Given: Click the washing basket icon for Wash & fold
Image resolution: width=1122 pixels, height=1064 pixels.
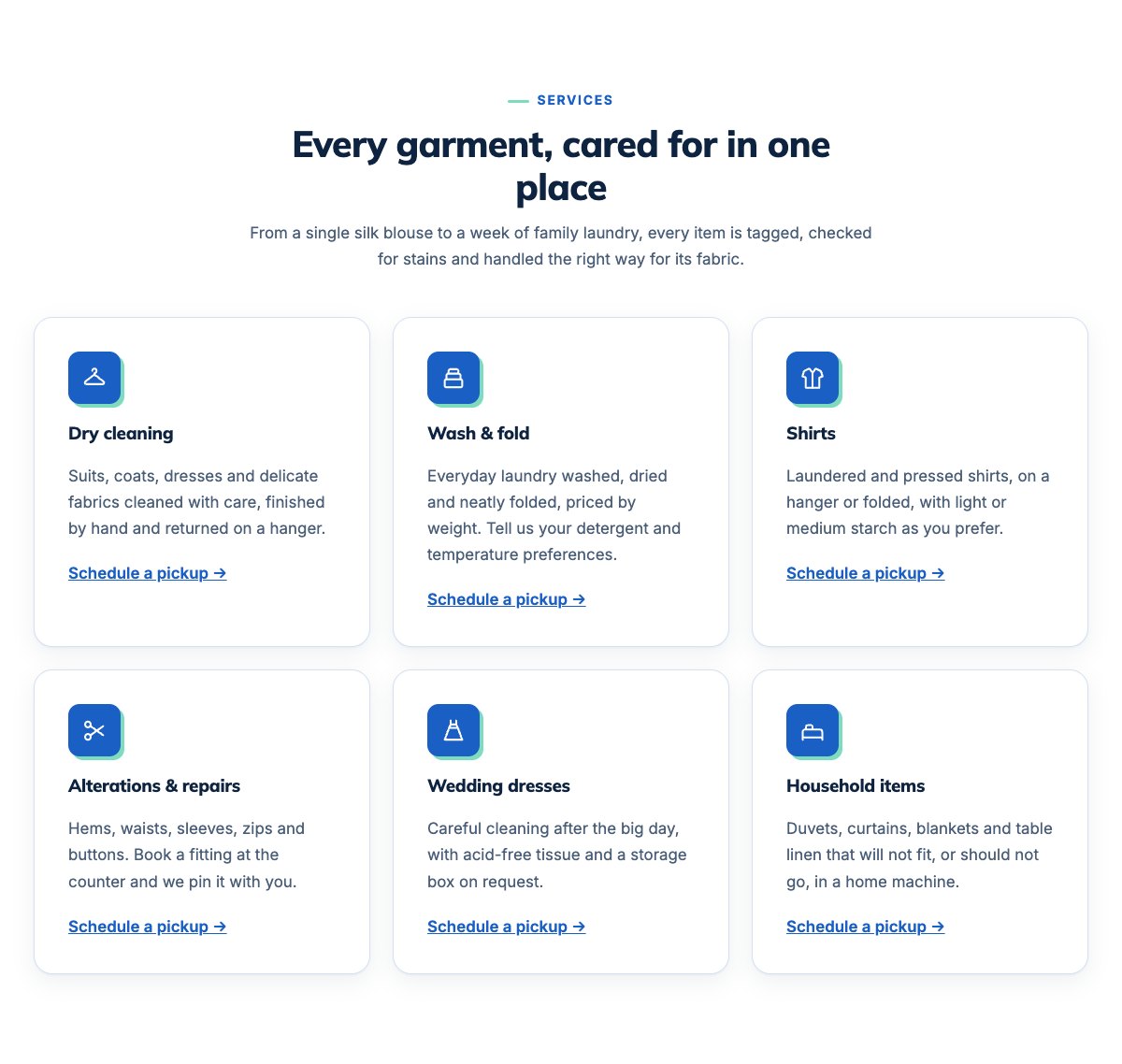Looking at the screenshot, I should tap(453, 378).
